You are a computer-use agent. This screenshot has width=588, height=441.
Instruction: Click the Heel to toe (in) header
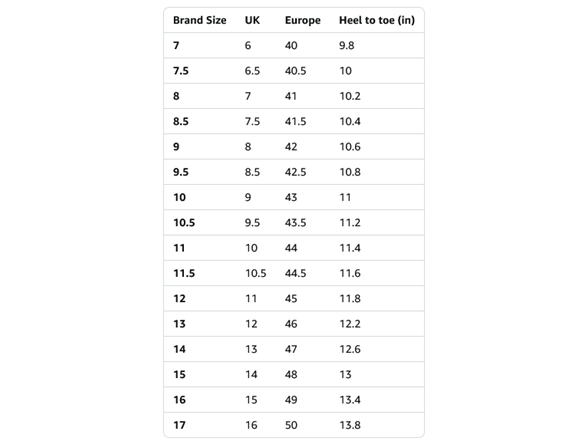(377, 20)
